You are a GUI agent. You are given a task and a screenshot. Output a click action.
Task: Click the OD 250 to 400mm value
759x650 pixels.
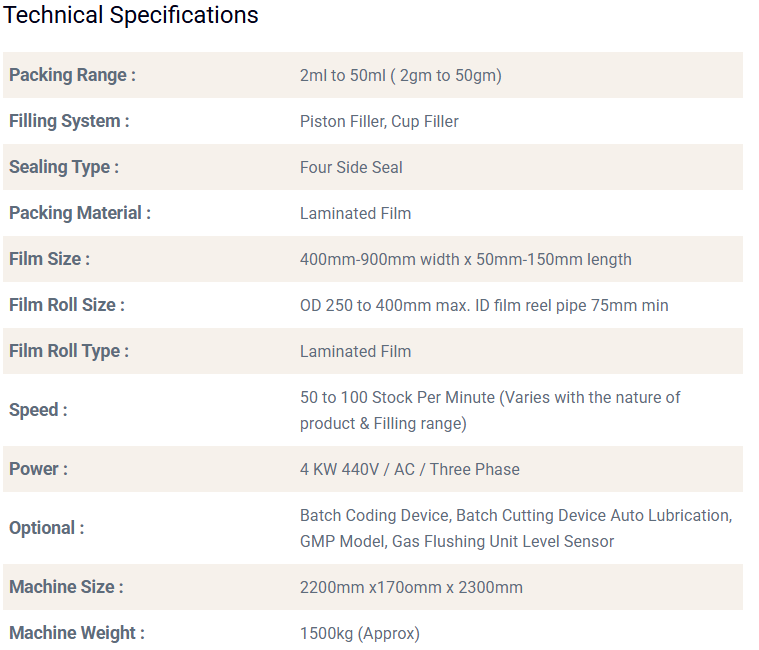[484, 305]
